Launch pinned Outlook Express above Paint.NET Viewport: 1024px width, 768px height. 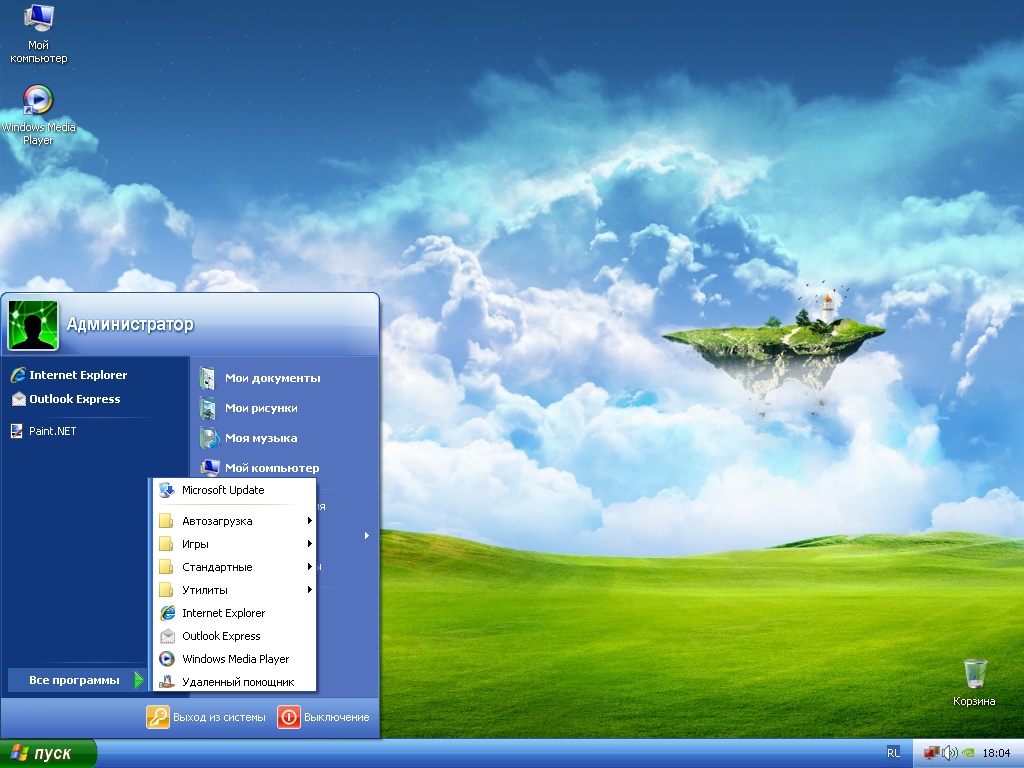pos(66,399)
